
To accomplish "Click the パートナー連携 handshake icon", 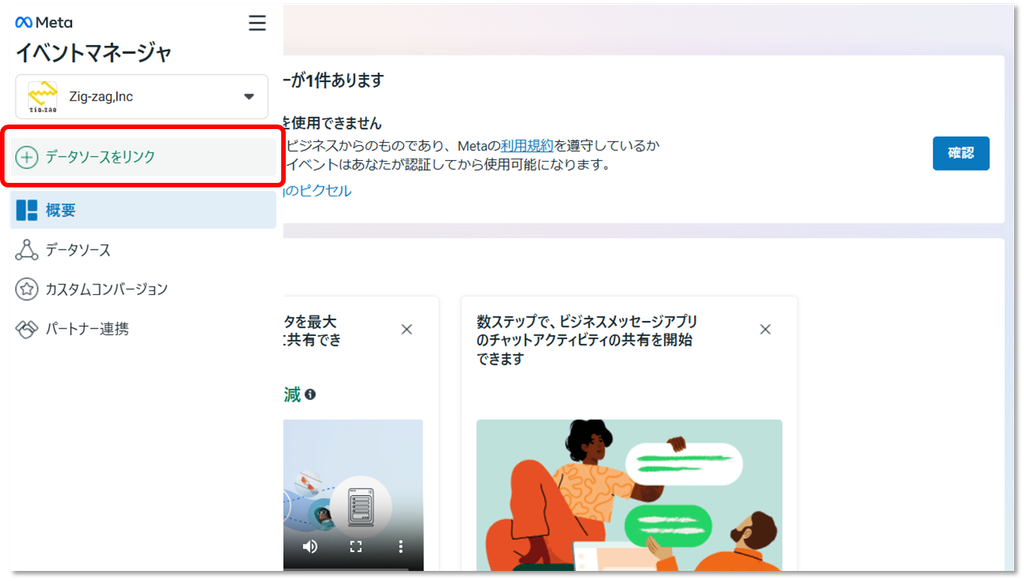I will (x=27, y=329).
